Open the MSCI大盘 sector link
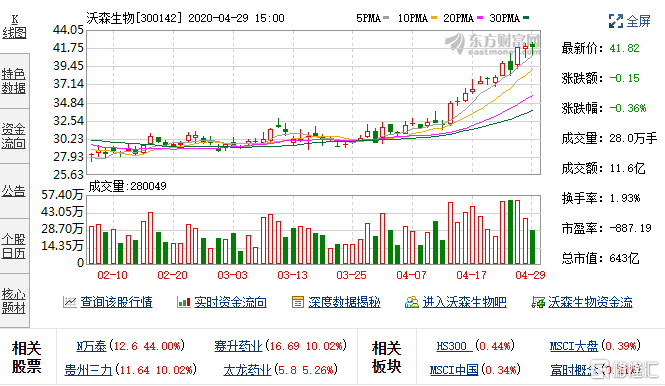Viewport: 665px width, 386px height. [574, 346]
